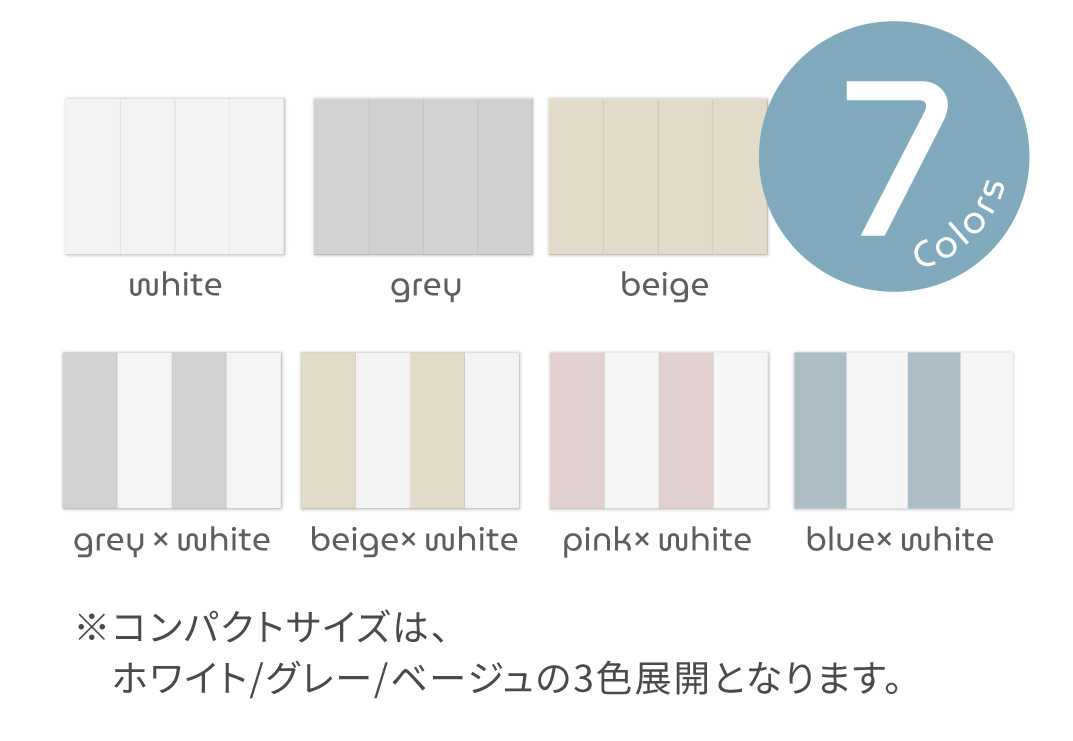Select the blue × white striped swatch

click(x=903, y=430)
